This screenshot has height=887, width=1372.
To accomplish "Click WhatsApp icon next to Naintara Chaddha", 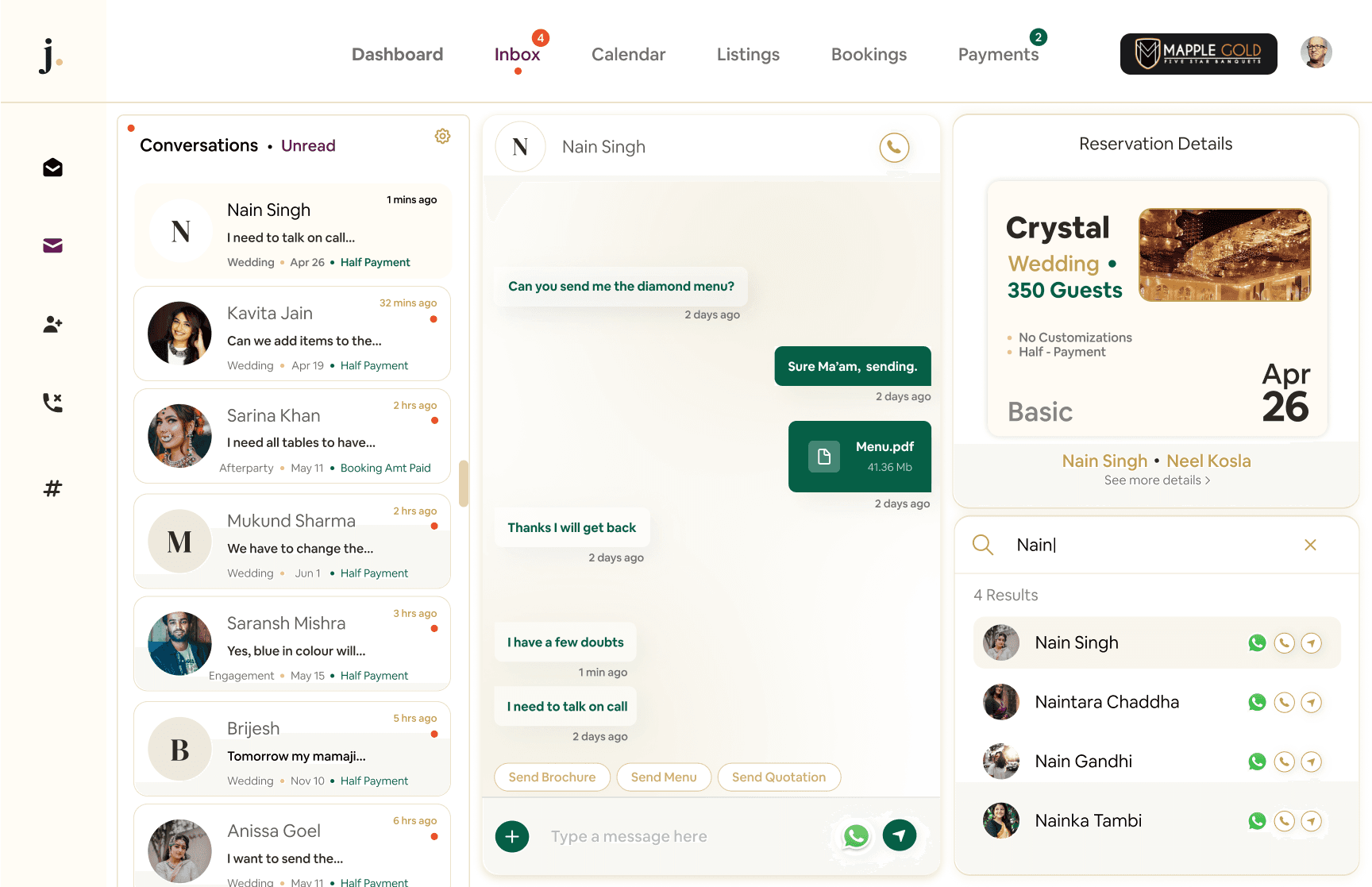I will click(x=1257, y=702).
